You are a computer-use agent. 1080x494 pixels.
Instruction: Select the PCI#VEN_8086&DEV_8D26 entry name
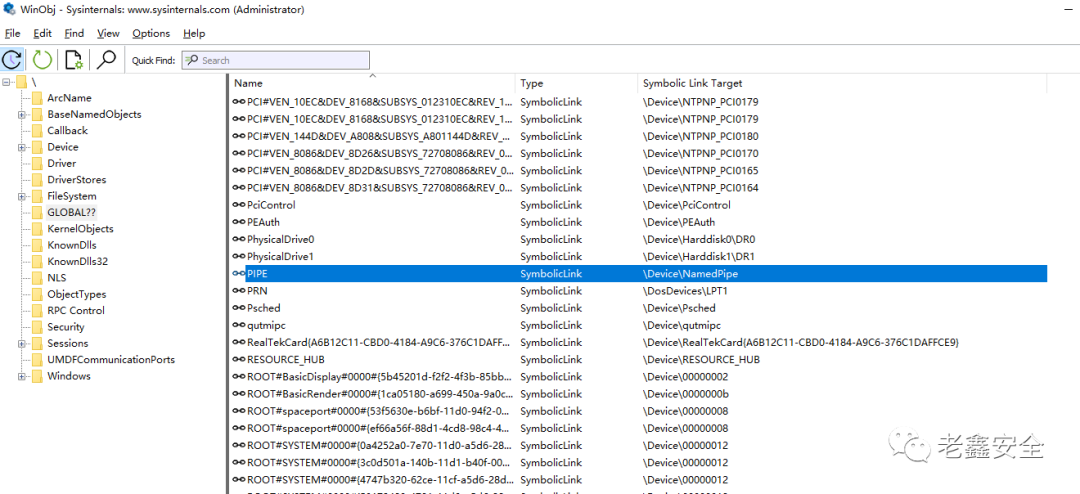click(380, 153)
